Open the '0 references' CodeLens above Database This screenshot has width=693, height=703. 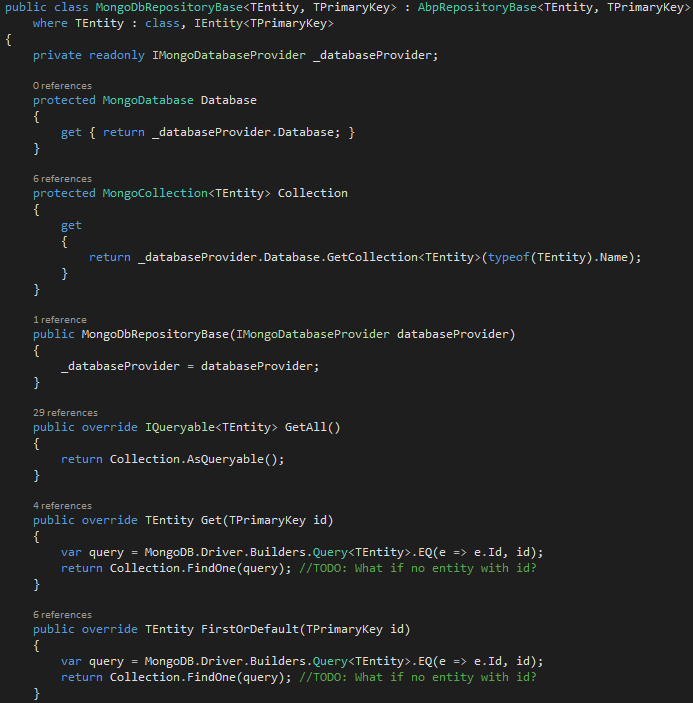tap(62, 86)
